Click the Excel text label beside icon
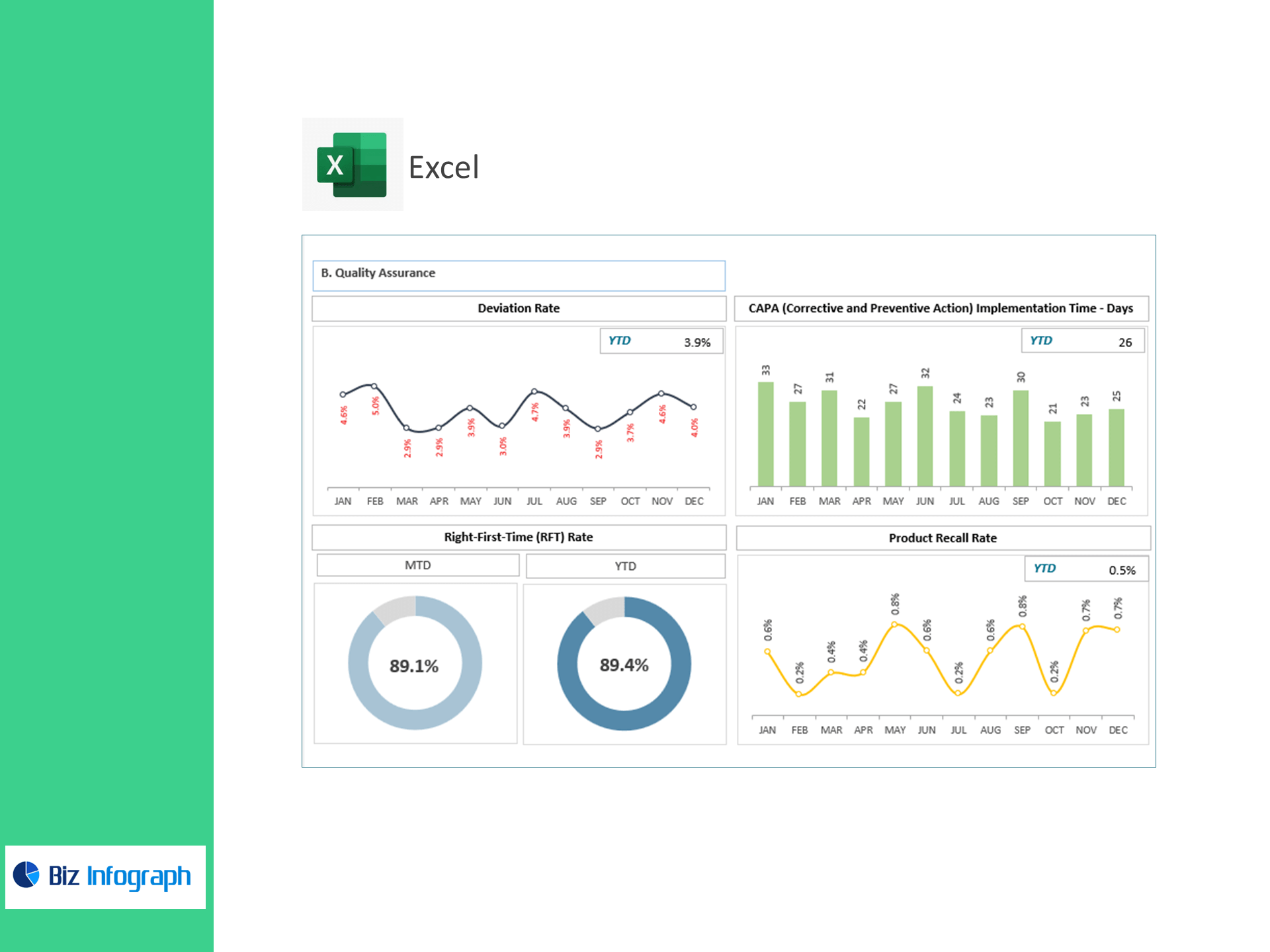The width and height of the screenshot is (1270, 952). coord(444,167)
